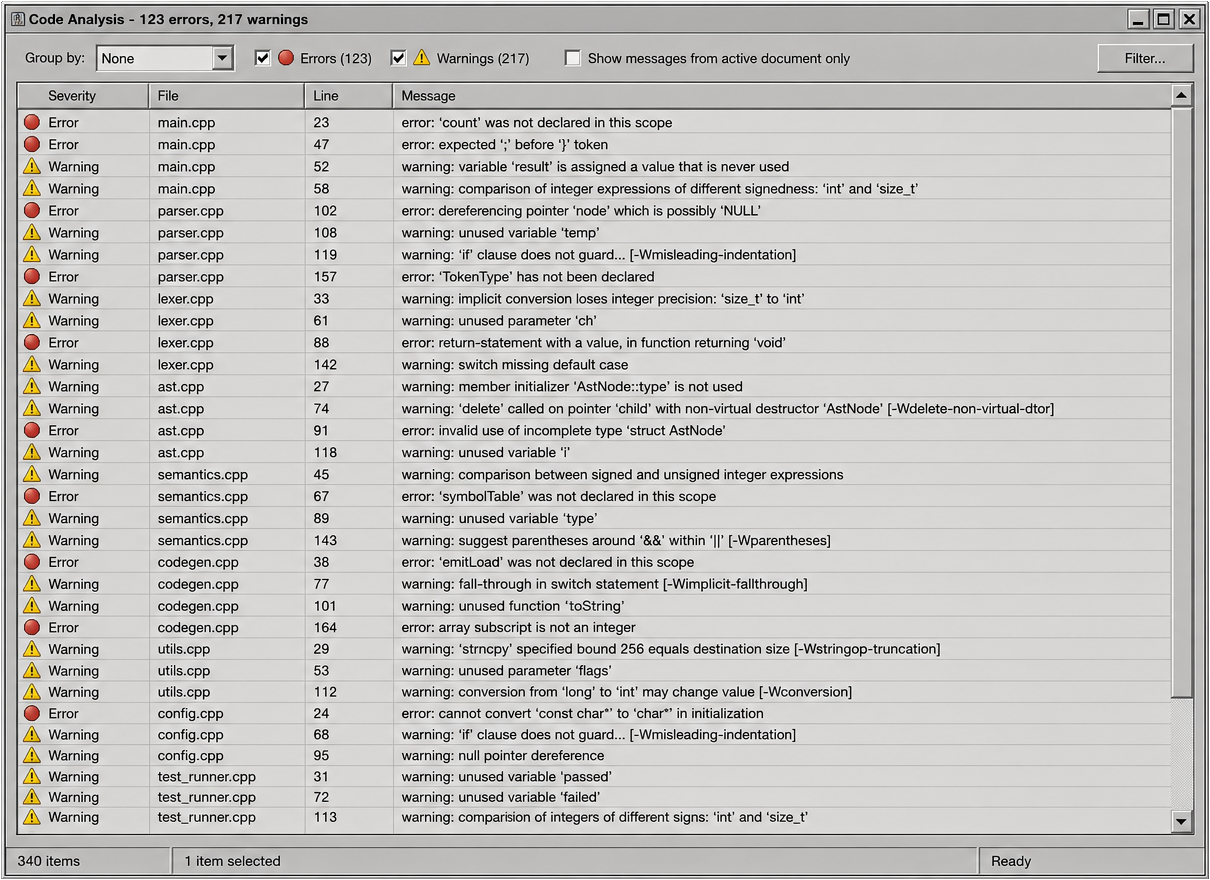Click error icon for semantics.cpp line 67
Screen dimensions: 1210x880
point(32,497)
